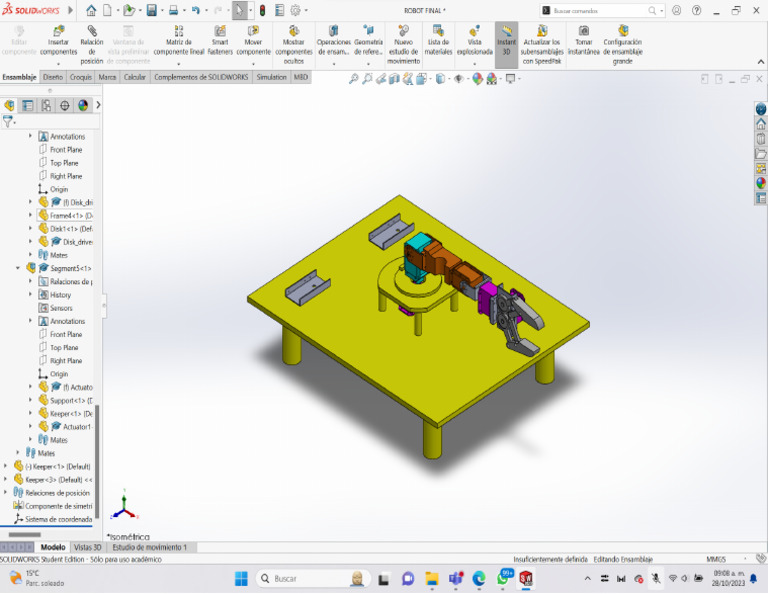Image resolution: width=768 pixels, height=594 pixels.
Task: Click the Rebuild traffic light icon
Action: click(263, 10)
